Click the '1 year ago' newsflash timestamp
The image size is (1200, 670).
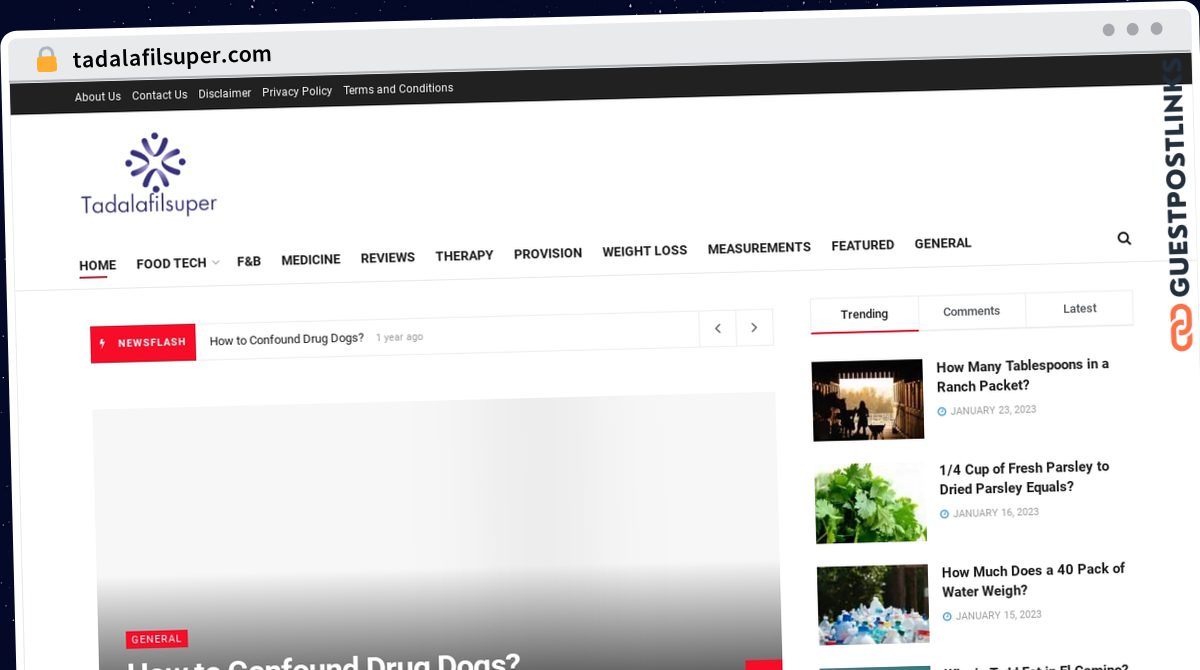point(399,337)
